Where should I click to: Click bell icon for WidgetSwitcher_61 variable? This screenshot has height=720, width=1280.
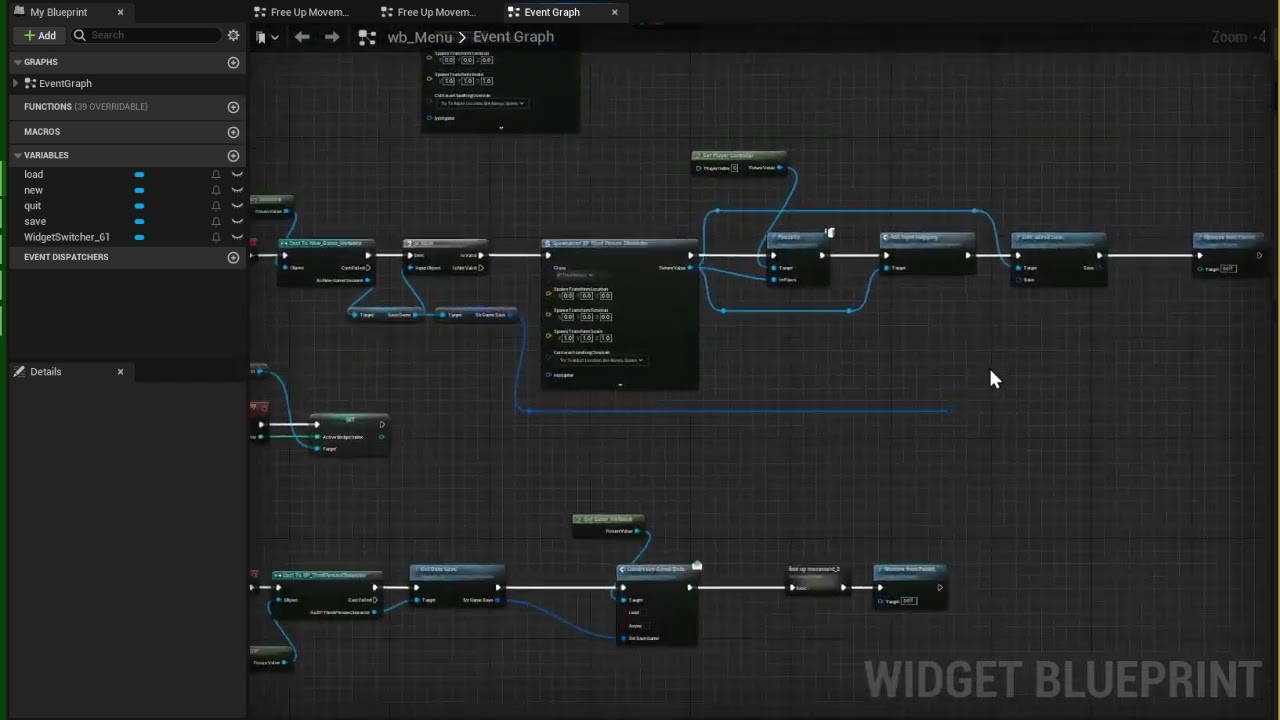[x=215, y=237]
